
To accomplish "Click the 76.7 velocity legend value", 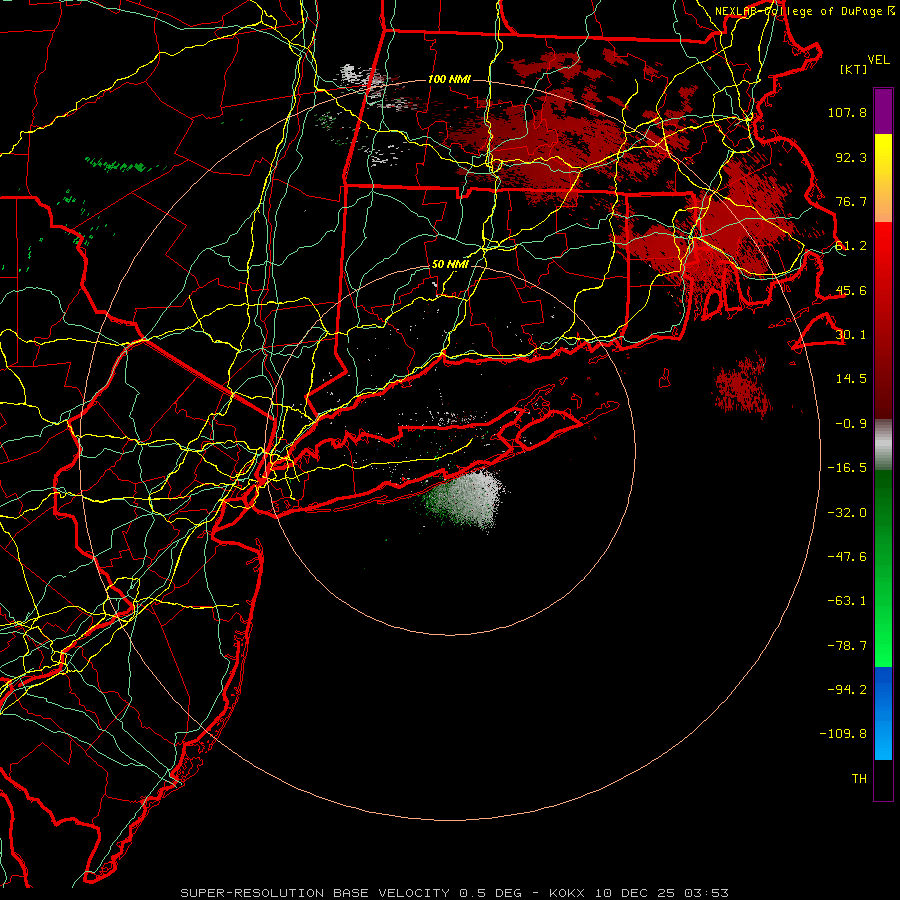I will [x=851, y=201].
